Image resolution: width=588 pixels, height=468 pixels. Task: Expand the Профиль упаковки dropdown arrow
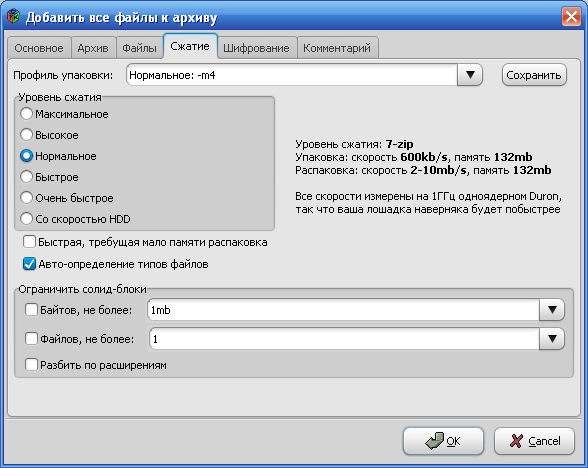tap(470, 75)
